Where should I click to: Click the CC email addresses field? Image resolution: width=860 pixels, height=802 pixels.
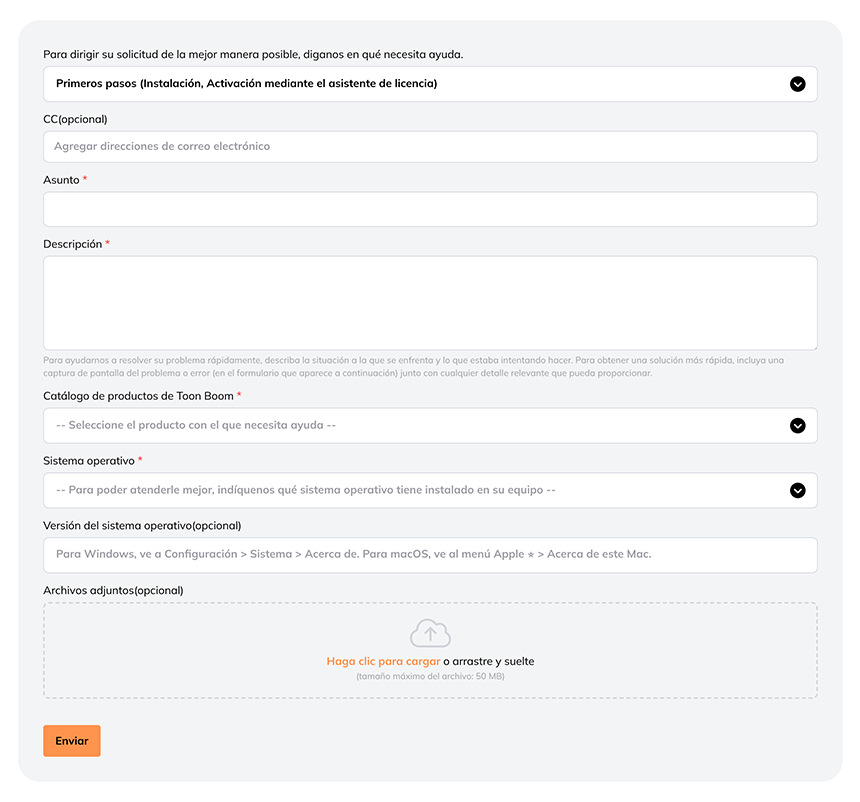tap(431, 146)
